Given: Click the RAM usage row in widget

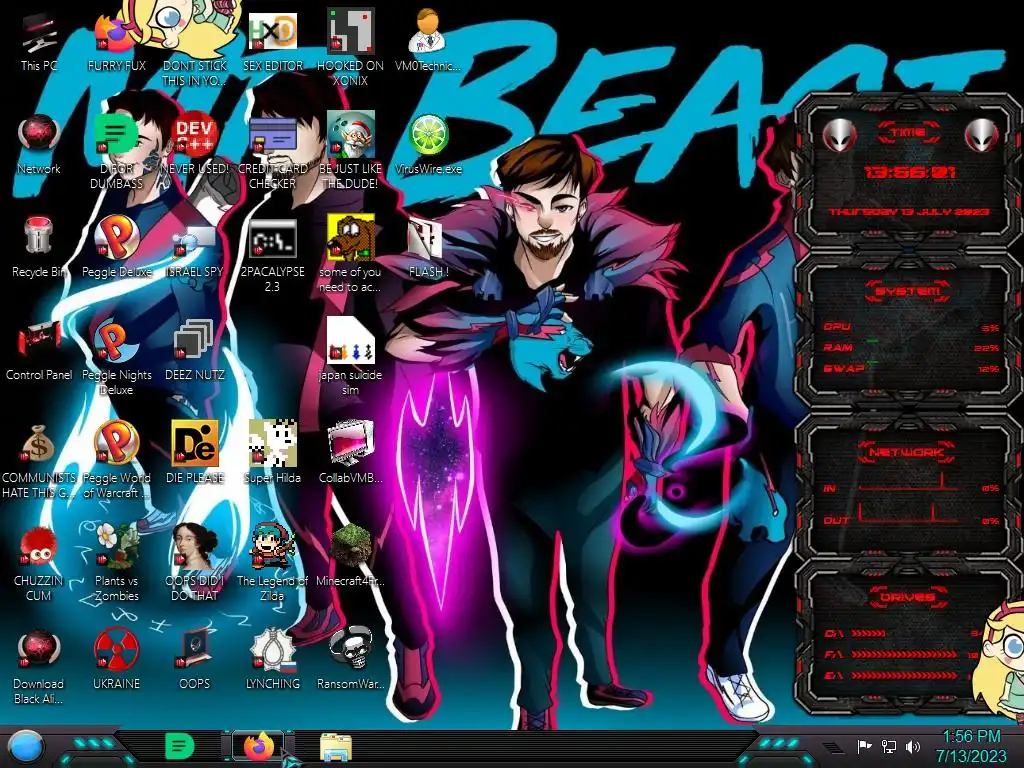Looking at the screenshot, I should coord(911,347).
